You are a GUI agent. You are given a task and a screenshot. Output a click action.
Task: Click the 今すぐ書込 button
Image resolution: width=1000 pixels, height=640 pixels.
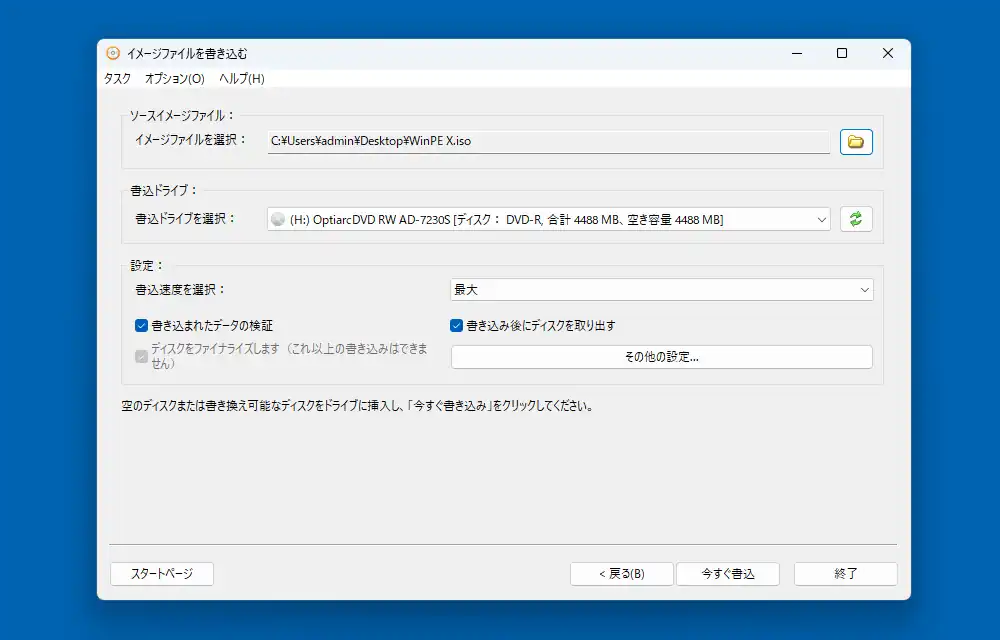[727, 574]
